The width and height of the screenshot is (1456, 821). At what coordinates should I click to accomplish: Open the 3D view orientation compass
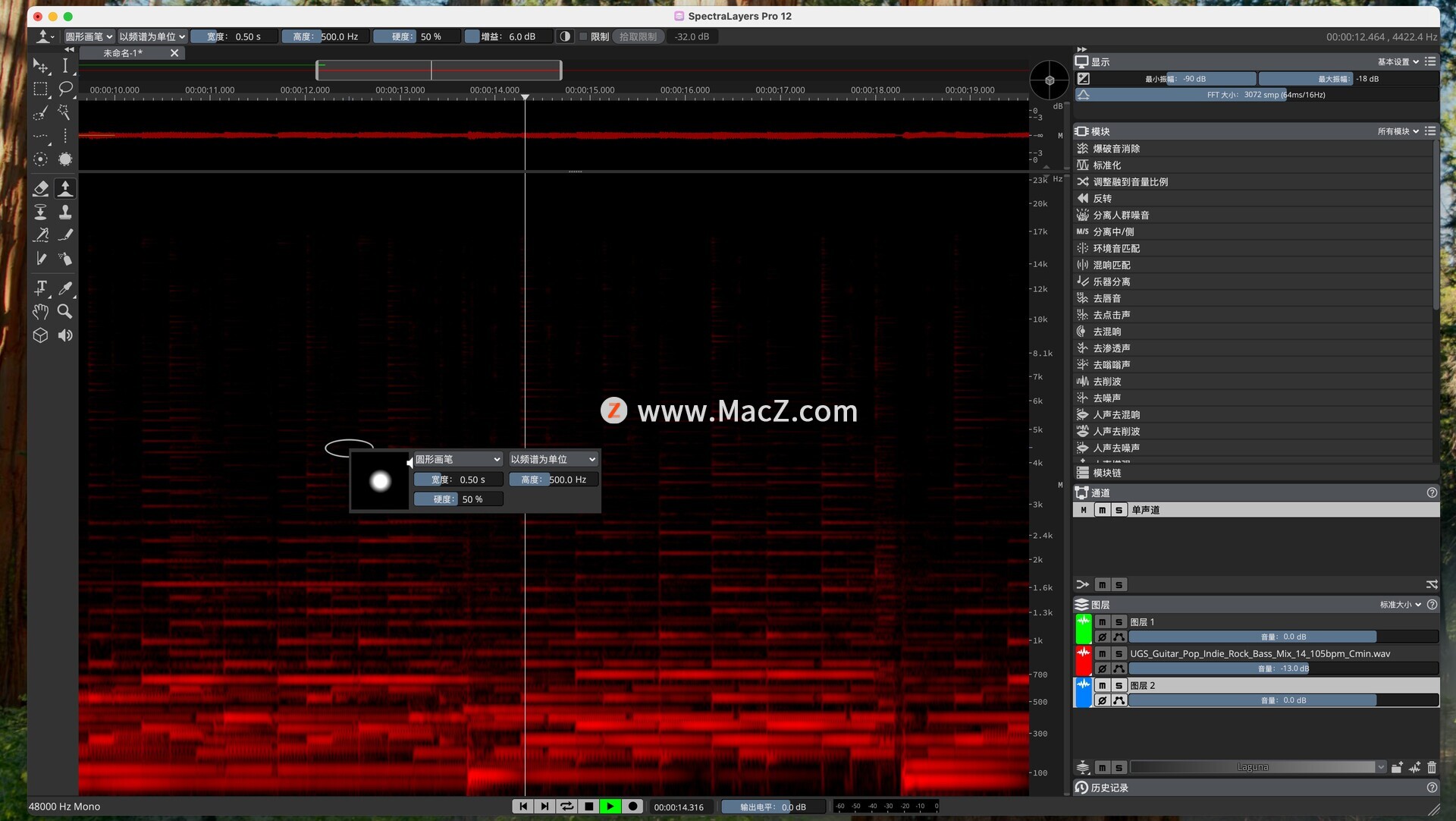coord(1050,80)
